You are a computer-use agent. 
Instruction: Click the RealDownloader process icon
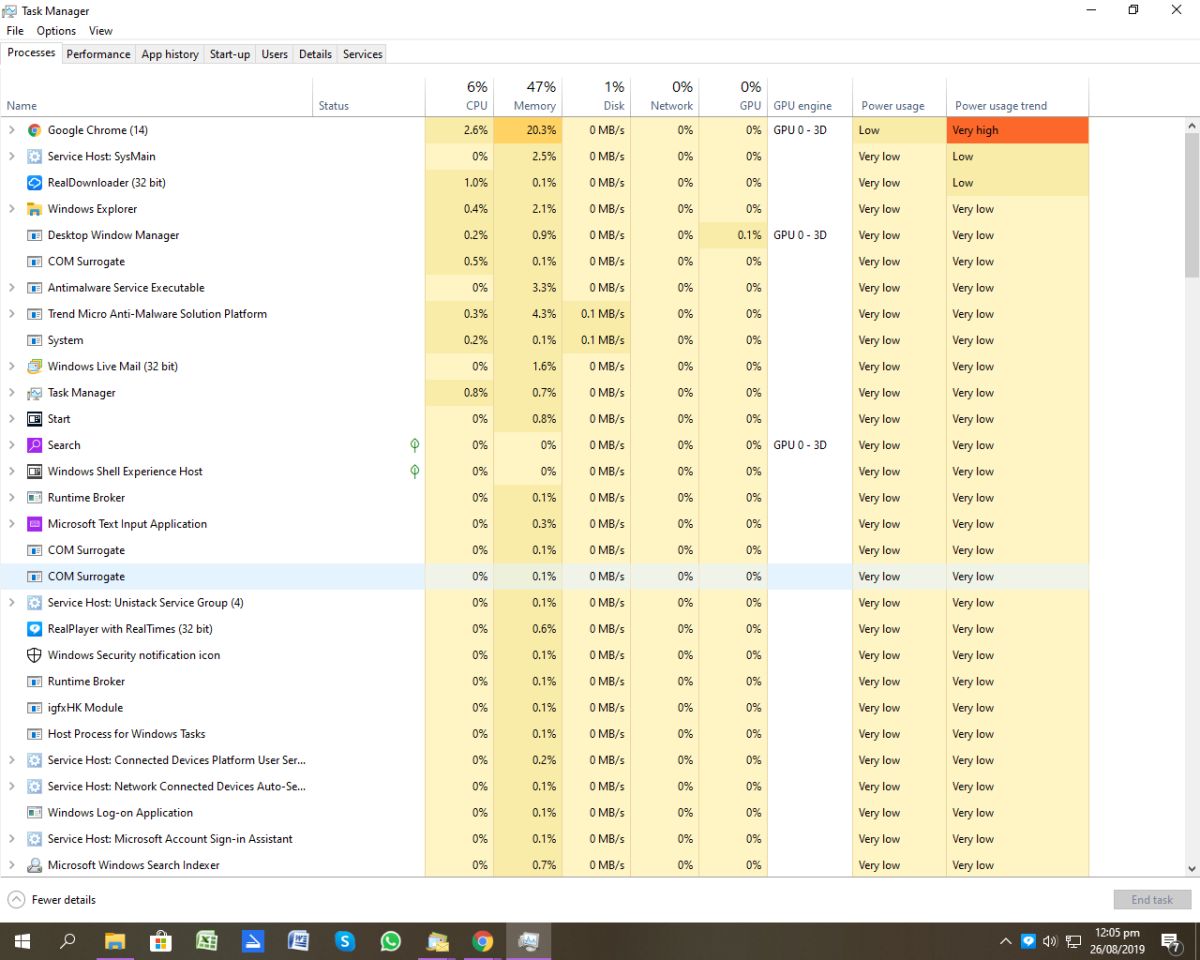pos(34,183)
